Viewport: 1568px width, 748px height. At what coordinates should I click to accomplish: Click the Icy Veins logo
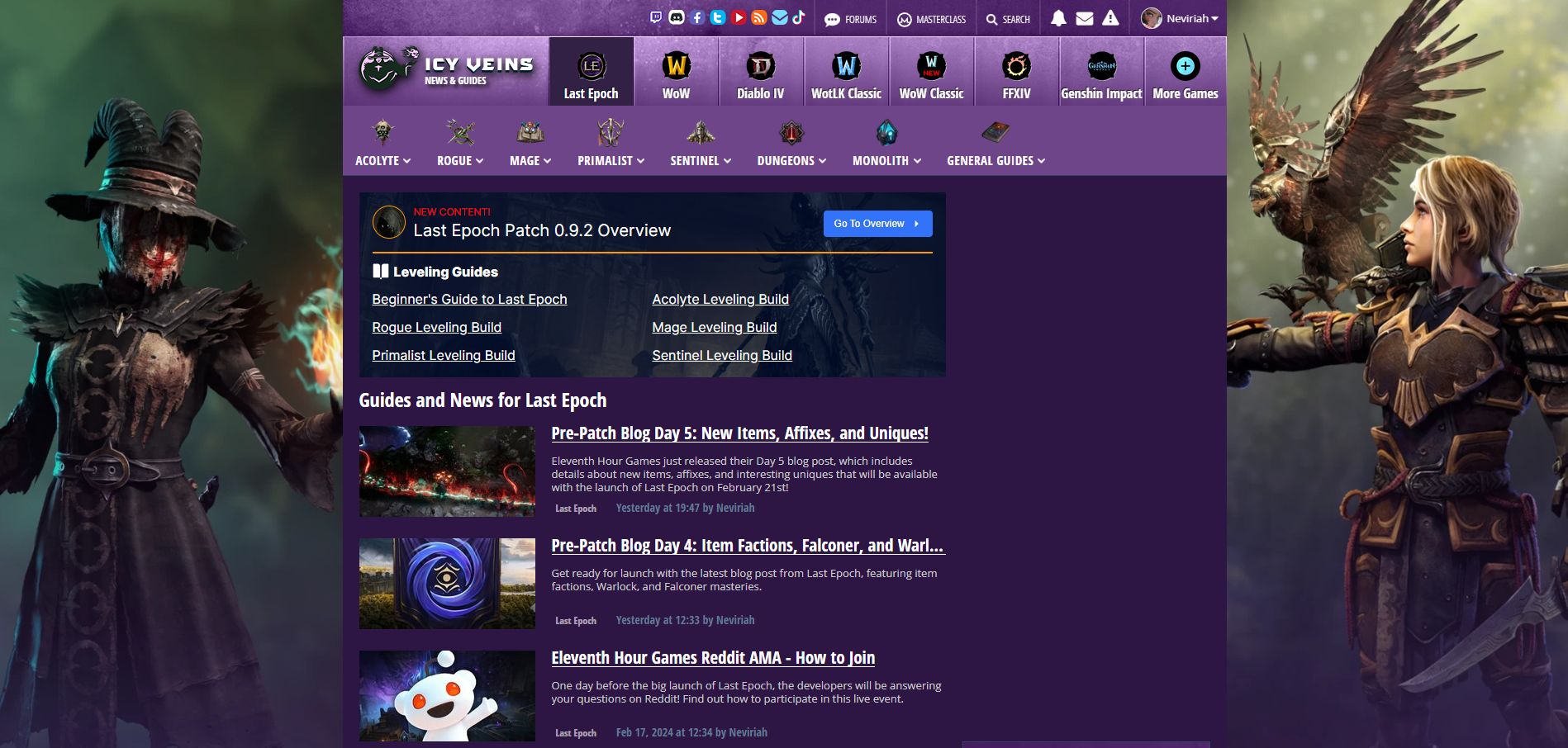[446, 69]
